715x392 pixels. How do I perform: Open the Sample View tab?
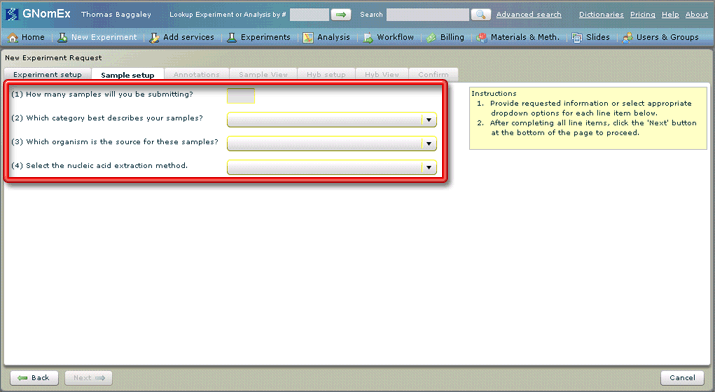click(263, 74)
